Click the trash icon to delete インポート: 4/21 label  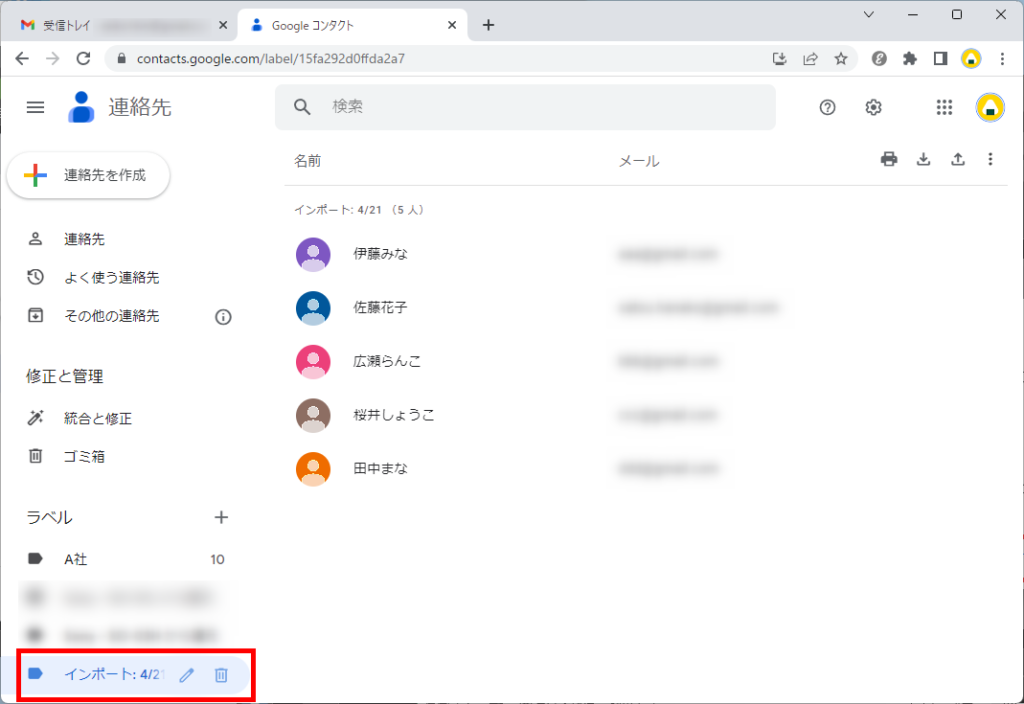(220, 675)
